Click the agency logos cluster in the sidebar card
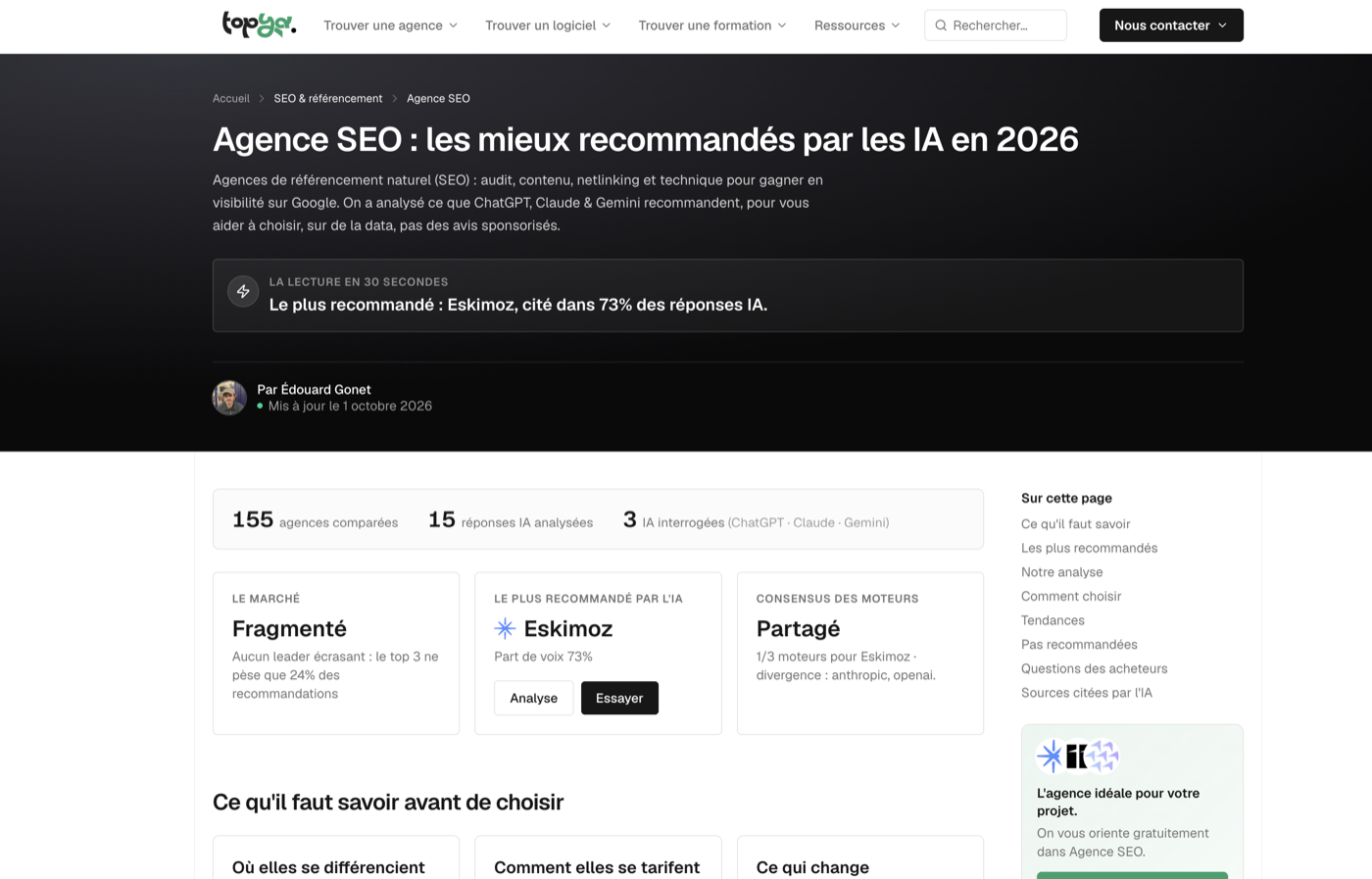1372x879 pixels. coord(1078,756)
